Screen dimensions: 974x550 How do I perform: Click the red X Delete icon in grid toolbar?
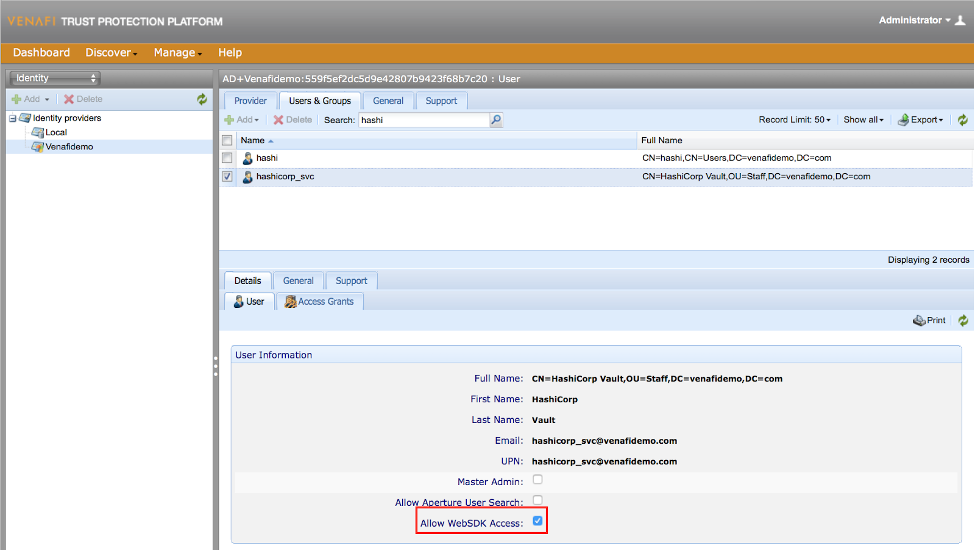[x=278, y=120]
